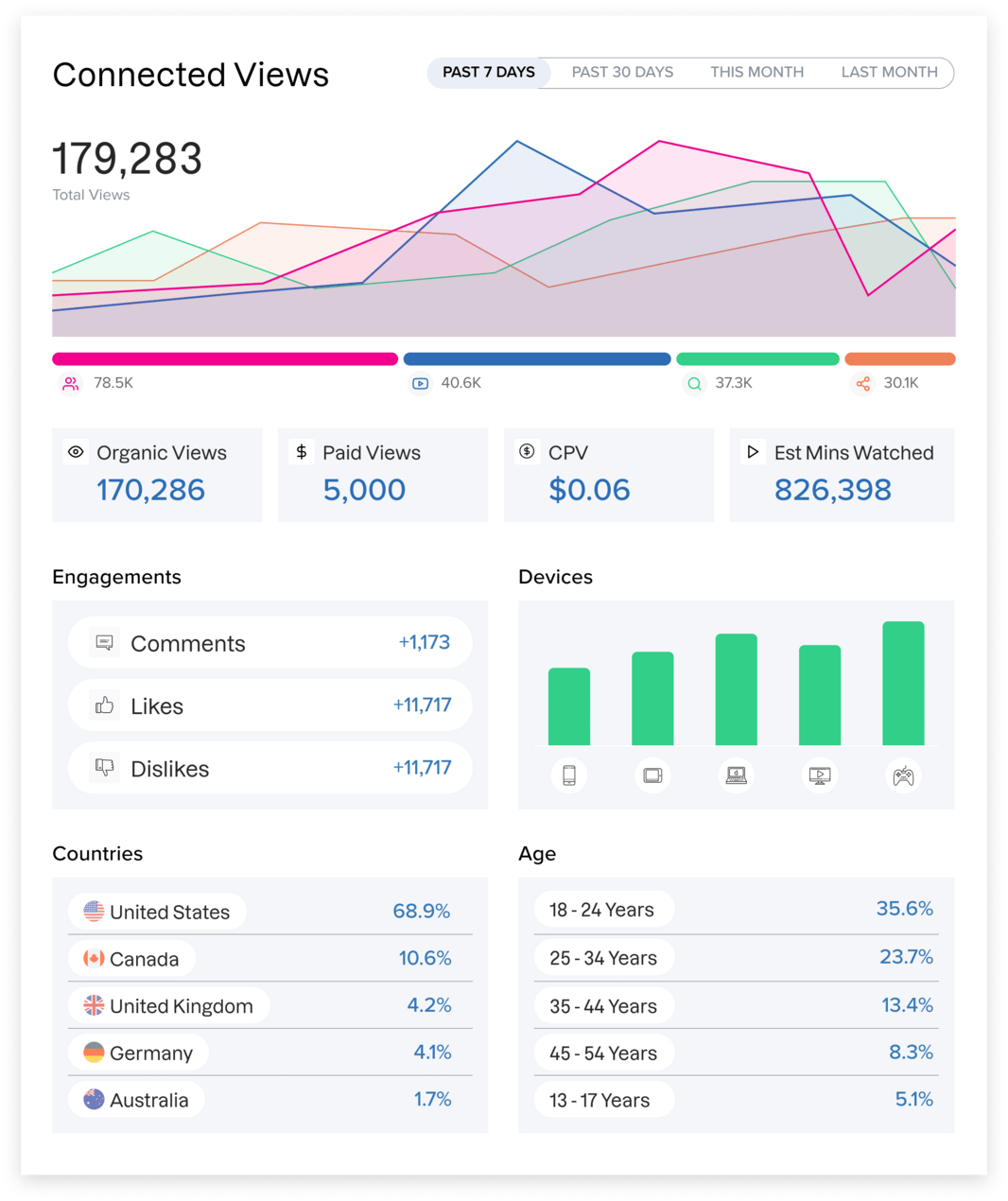Screen dimensions: 1008x1201
Task: Click the game controller device icon
Action: 903,775
